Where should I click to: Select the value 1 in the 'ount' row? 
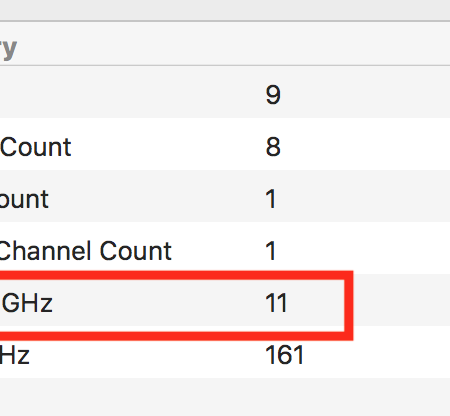tap(271, 199)
